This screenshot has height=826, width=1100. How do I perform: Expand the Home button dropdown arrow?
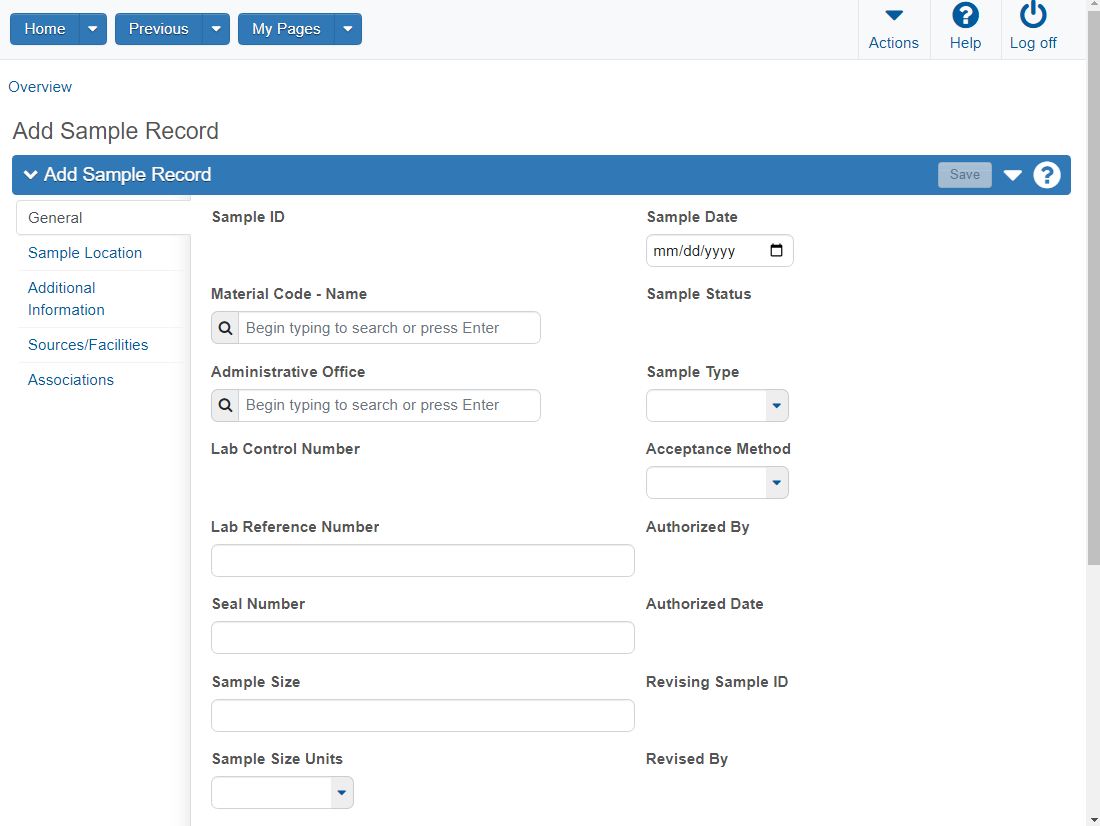(93, 29)
